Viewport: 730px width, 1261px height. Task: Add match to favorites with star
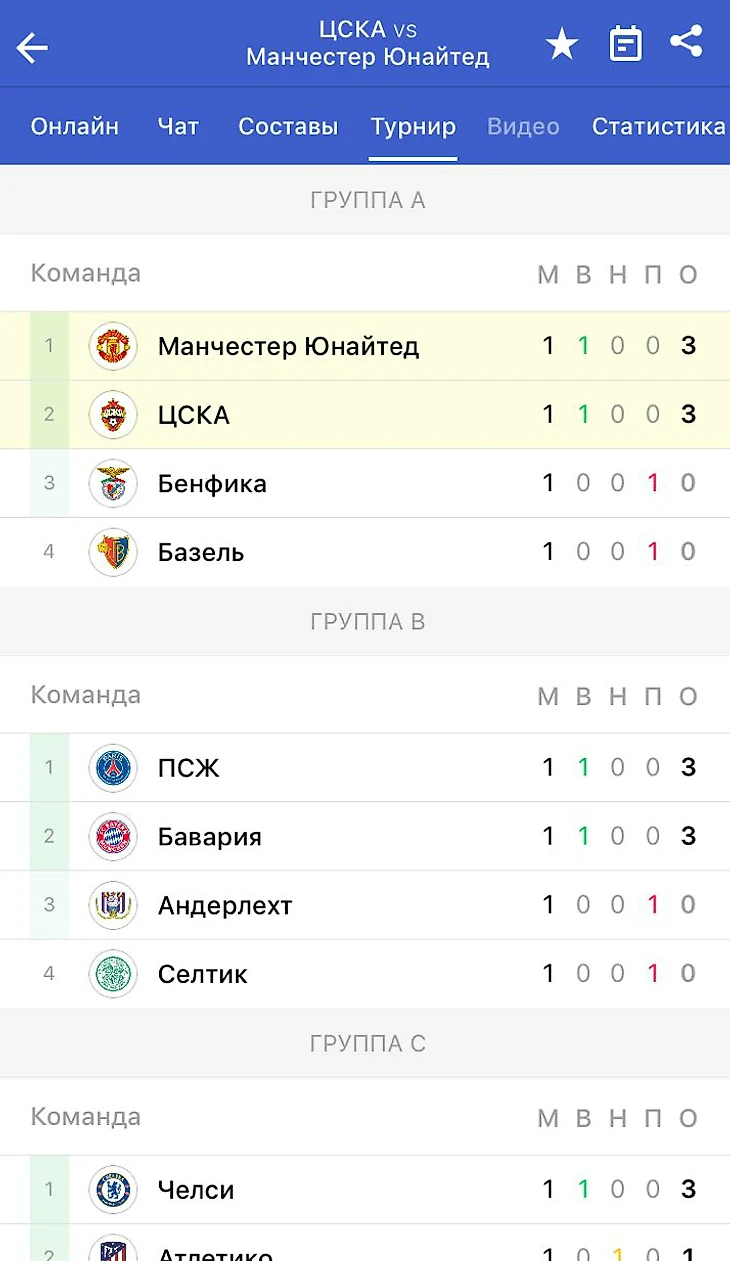tap(562, 44)
